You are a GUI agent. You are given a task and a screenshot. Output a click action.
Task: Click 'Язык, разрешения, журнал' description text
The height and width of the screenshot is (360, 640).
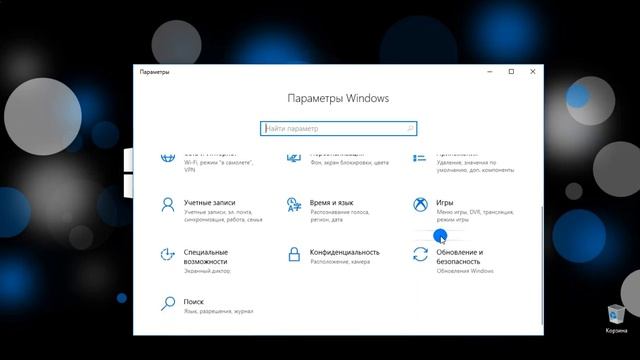218,311
